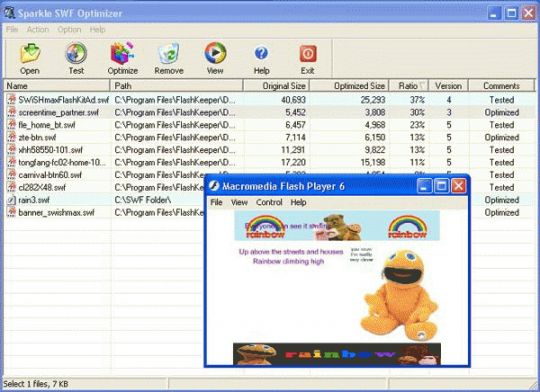The height and width of the screenshot is (392, 540).
Task: Click rain3.swf file icon
Action: [x=11, y=200]
